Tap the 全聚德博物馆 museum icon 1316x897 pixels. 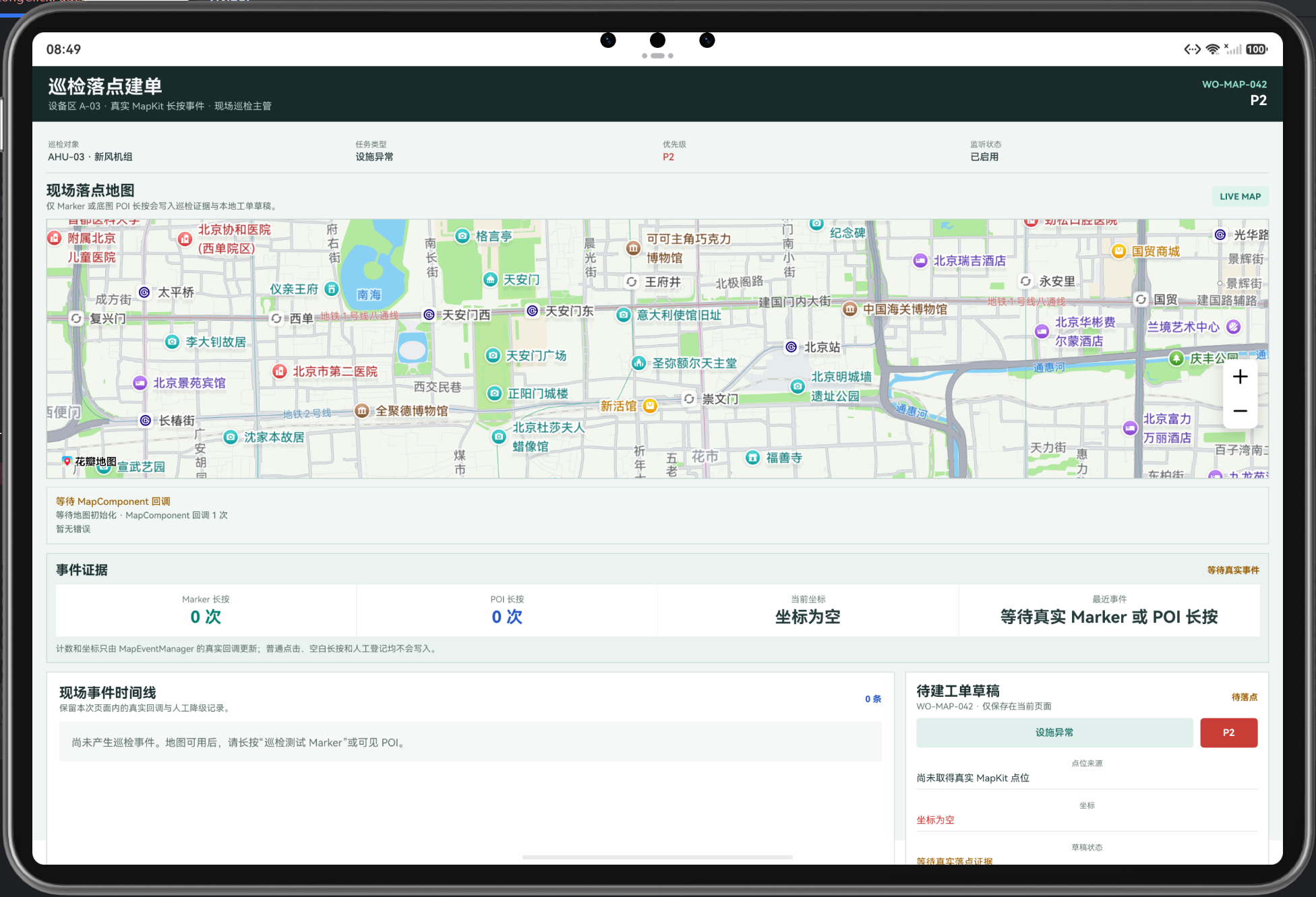click(x=362, y=410)
